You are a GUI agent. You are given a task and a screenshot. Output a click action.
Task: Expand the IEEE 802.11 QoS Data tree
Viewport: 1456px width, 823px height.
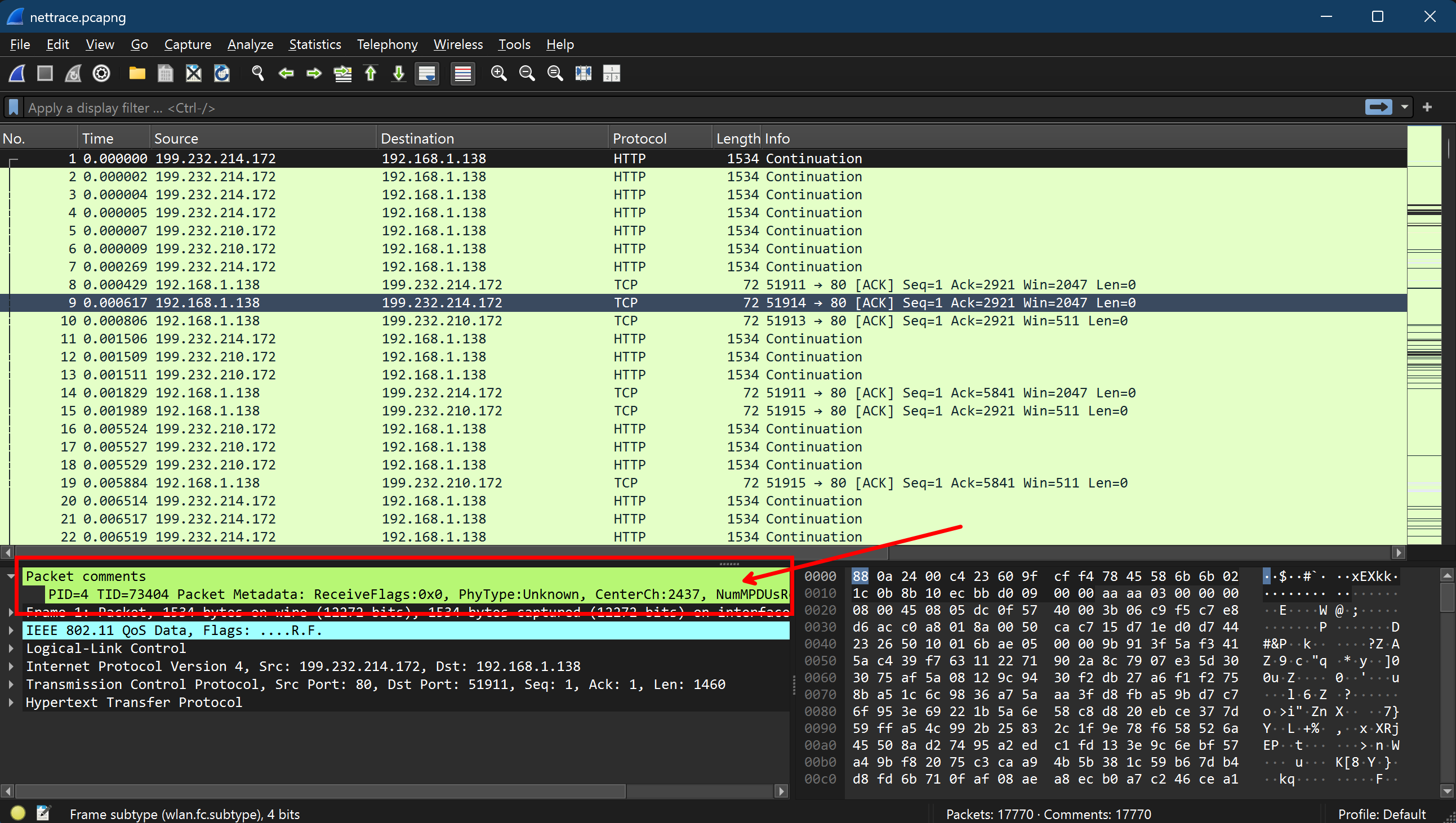(11, 630)
